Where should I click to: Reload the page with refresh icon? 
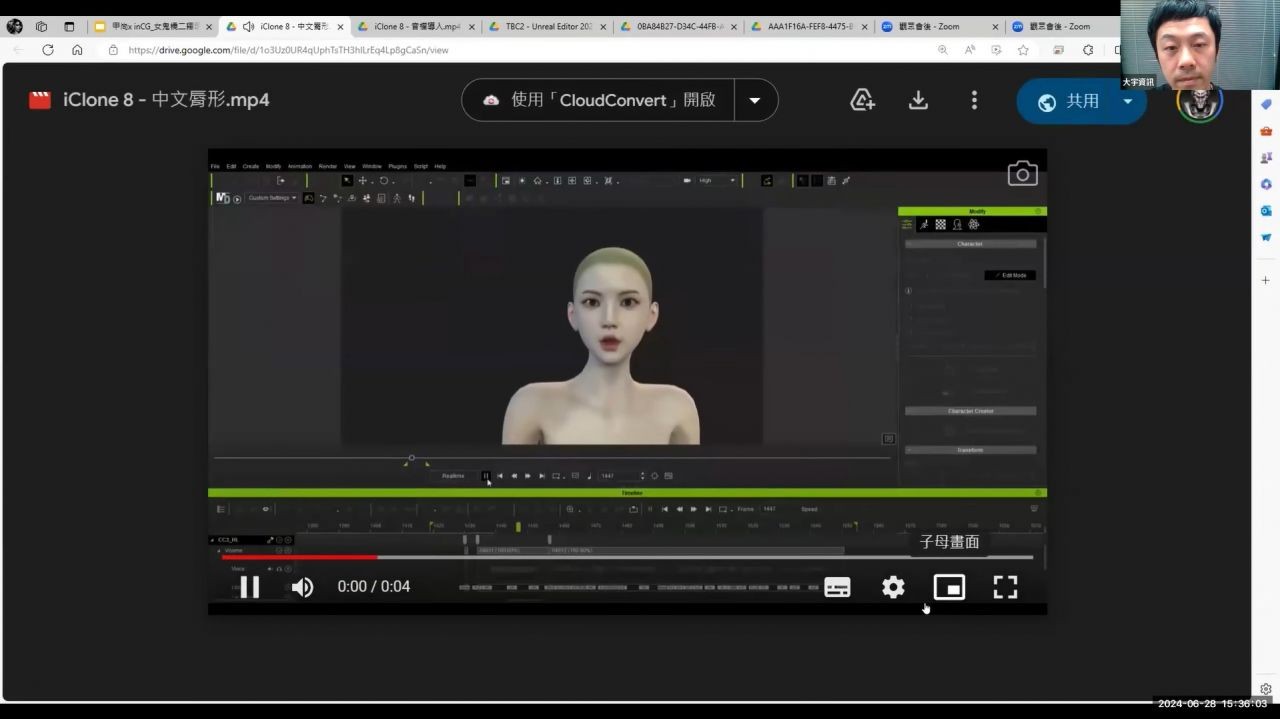[x=48, y=50]
